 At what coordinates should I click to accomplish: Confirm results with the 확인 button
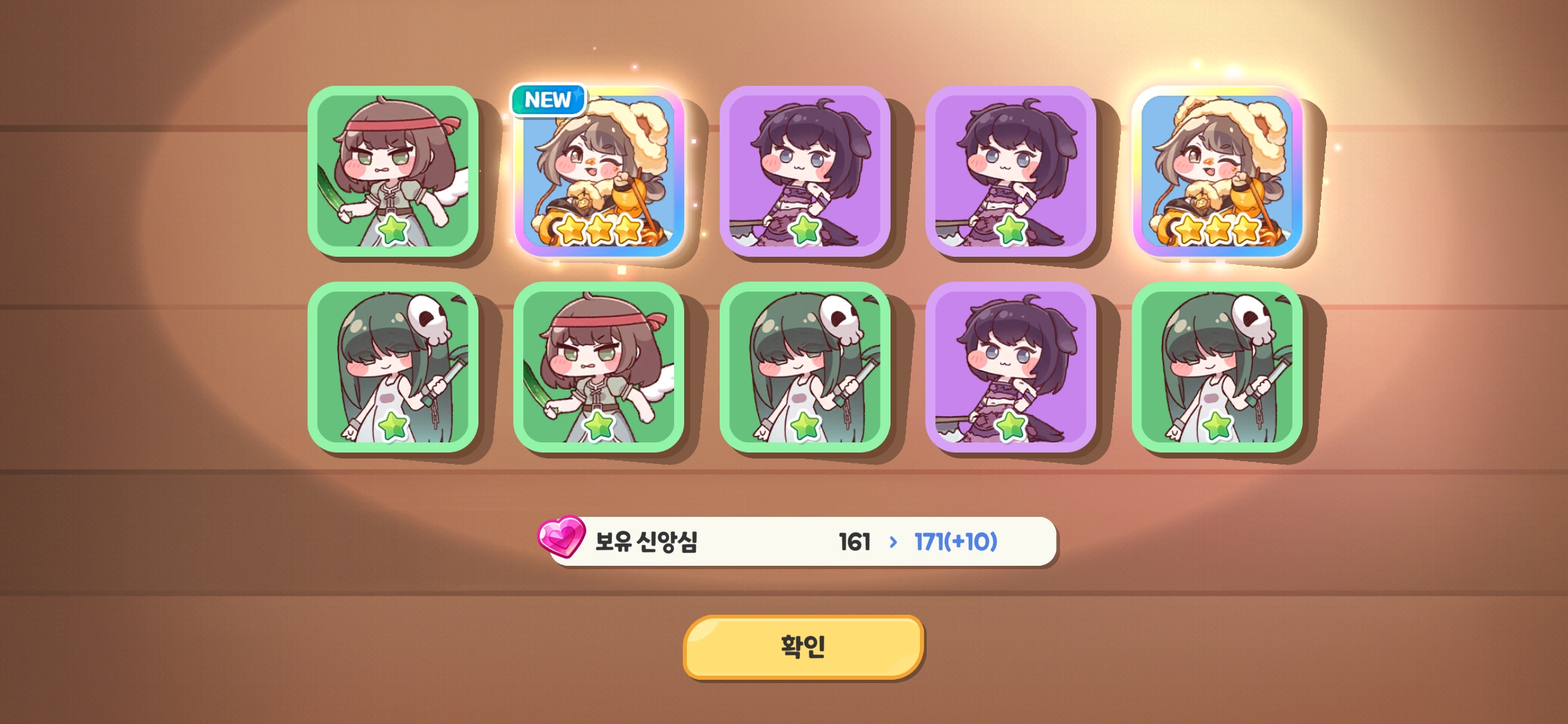pos(803,647)
